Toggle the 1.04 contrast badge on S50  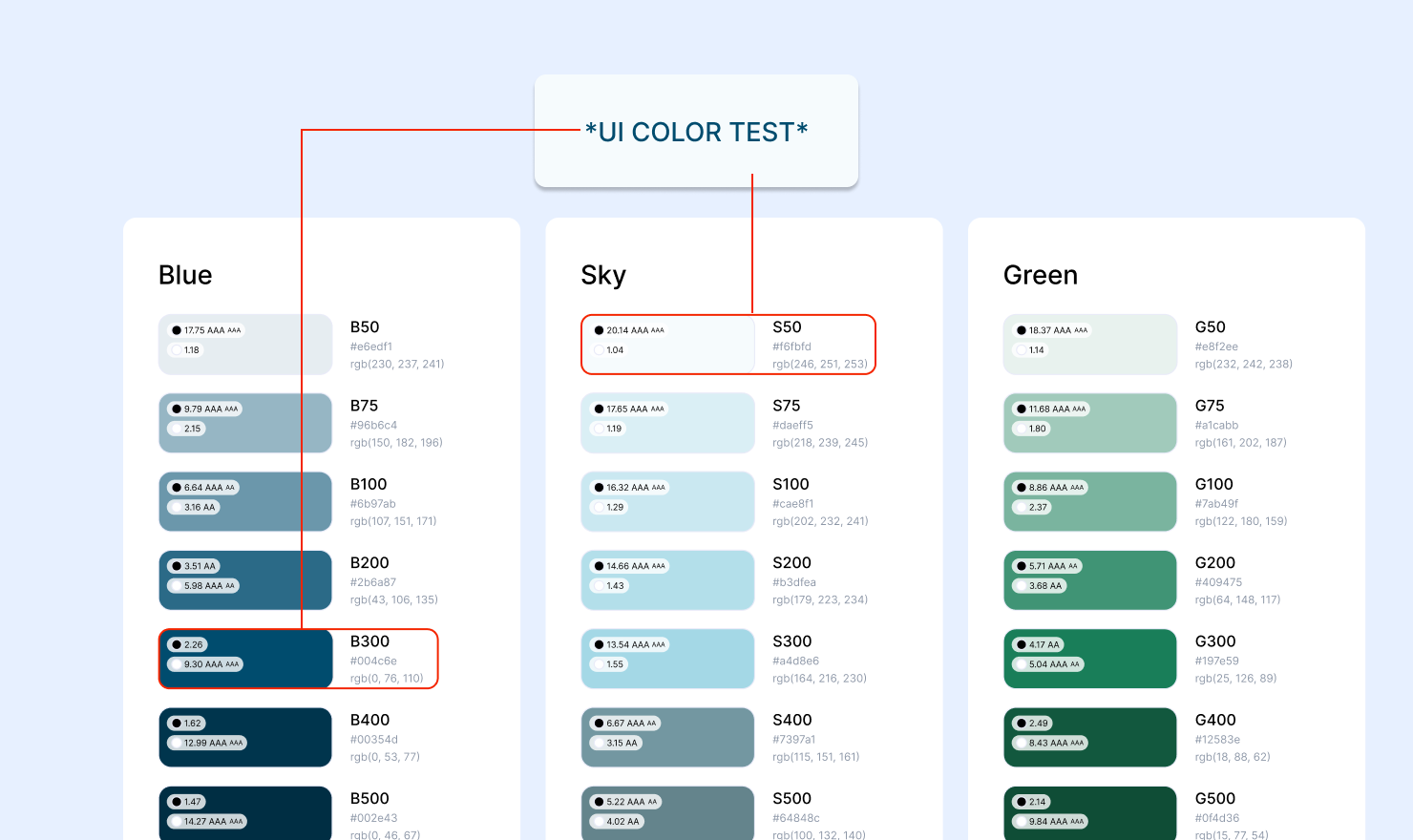[x=607, y=350]
